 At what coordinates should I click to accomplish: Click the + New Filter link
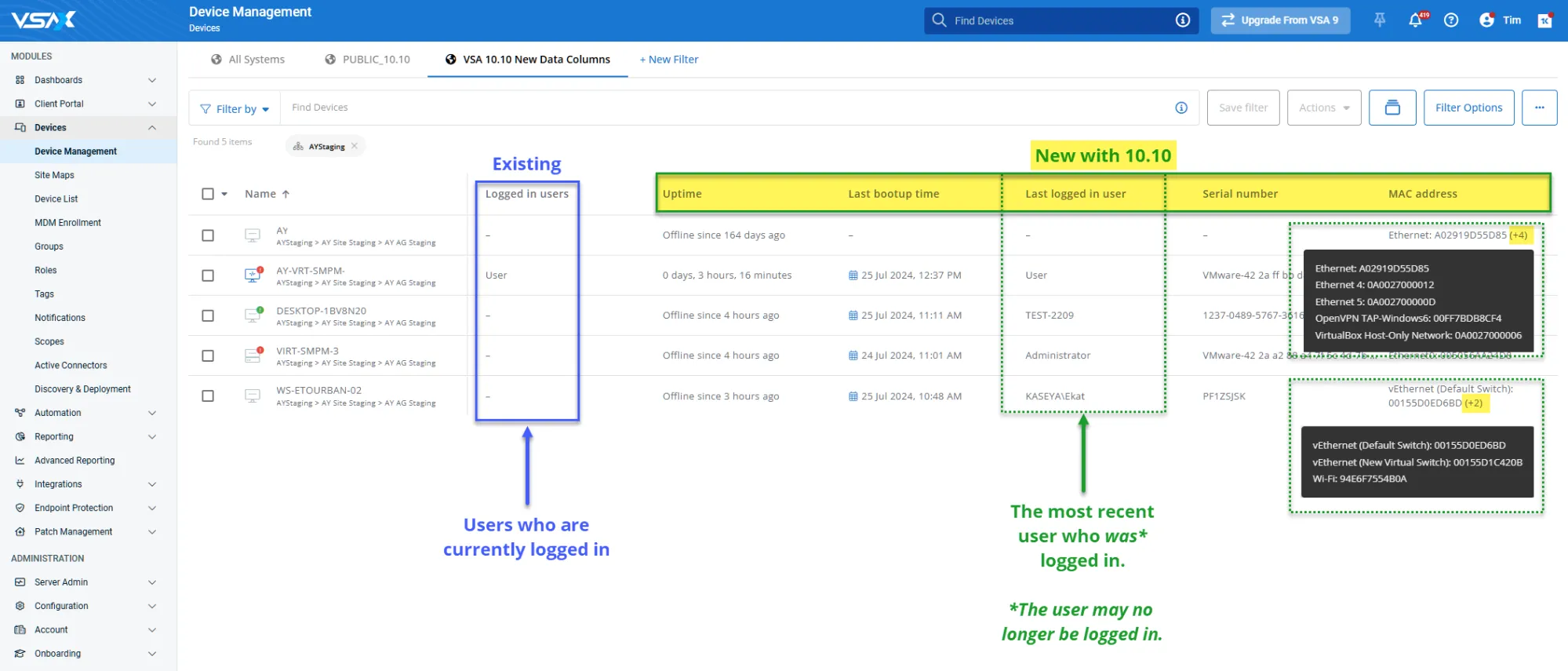click(x=668, y=60)
